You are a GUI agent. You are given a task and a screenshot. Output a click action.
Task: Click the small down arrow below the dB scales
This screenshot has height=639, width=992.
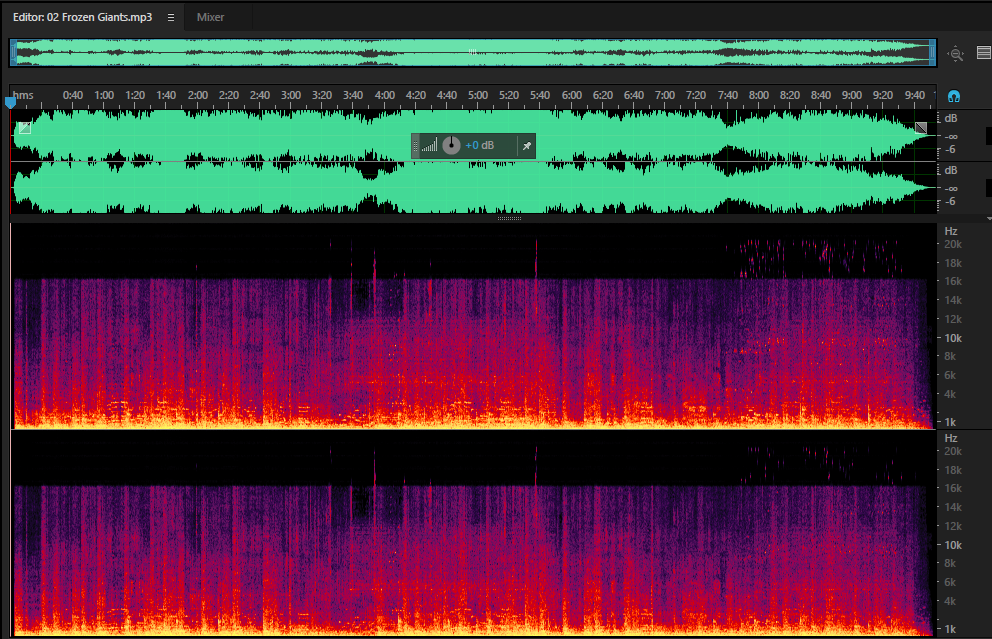(989, 218)
